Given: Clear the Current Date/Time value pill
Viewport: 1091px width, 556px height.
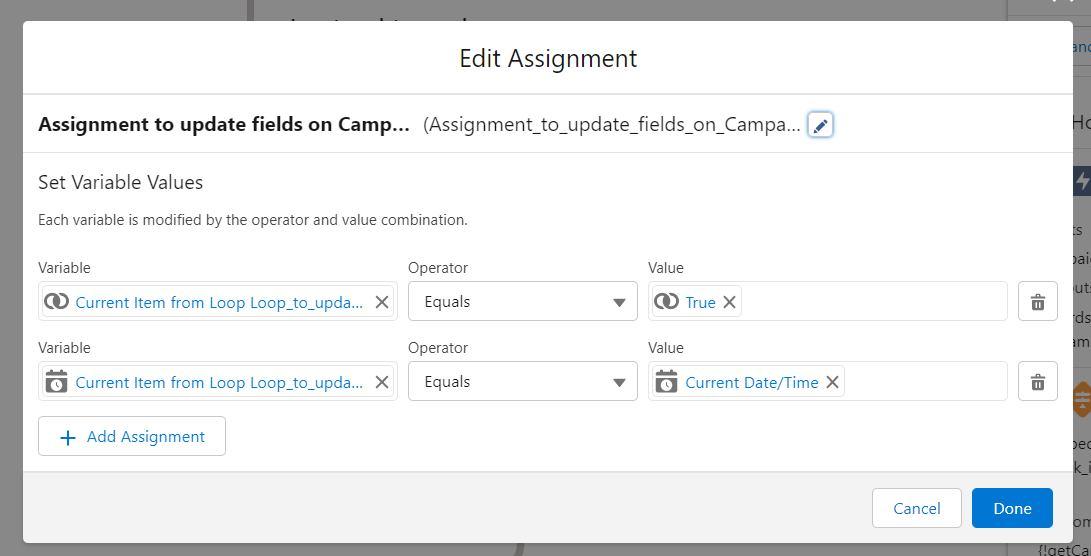Looking at the screenshot, I should (x=832, y=382).
